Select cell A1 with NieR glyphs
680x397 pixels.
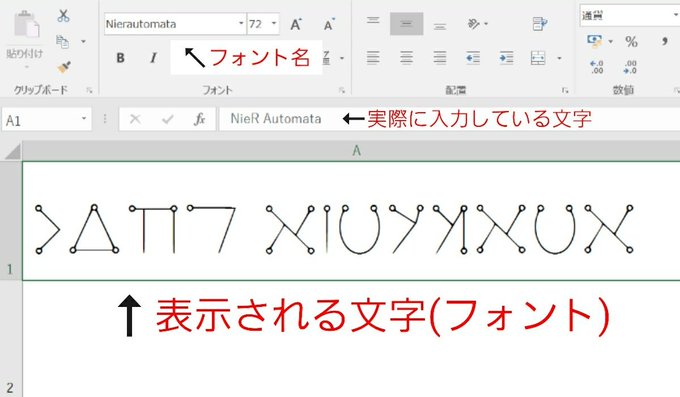point(351,221)
